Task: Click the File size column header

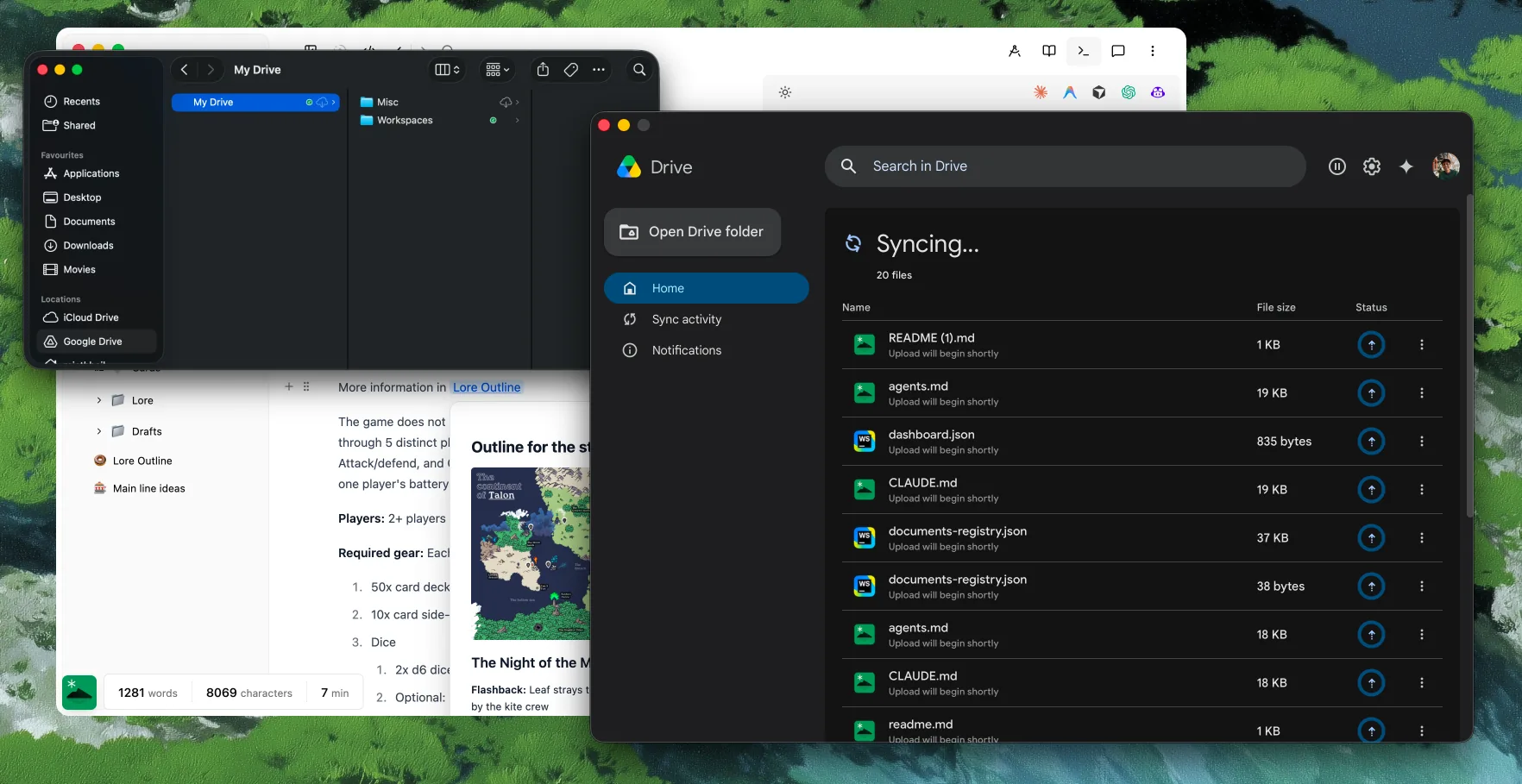Action: 1275,307
